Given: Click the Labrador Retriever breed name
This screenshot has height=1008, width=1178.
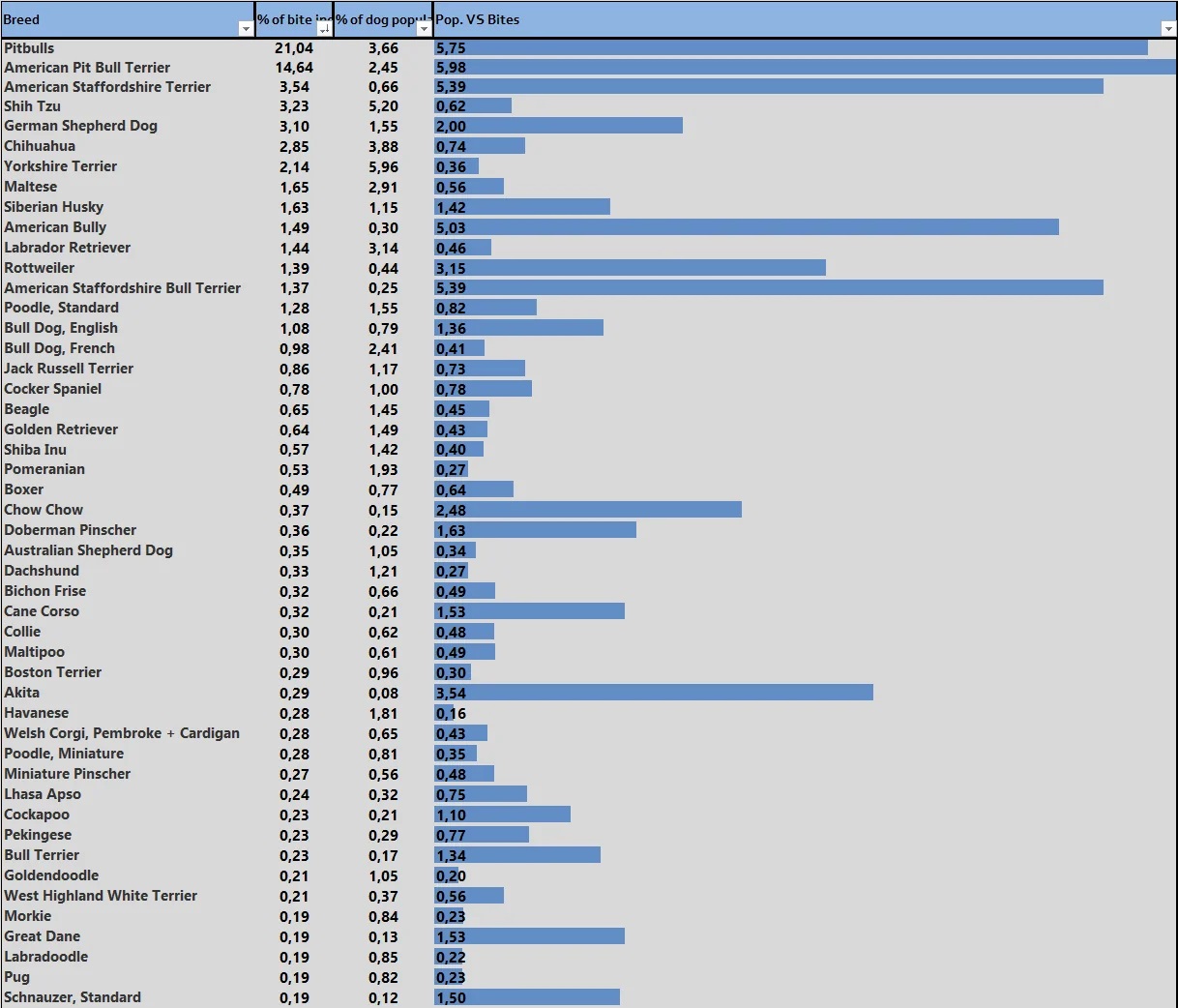Looking at the screenshot, I should point(67,248).
